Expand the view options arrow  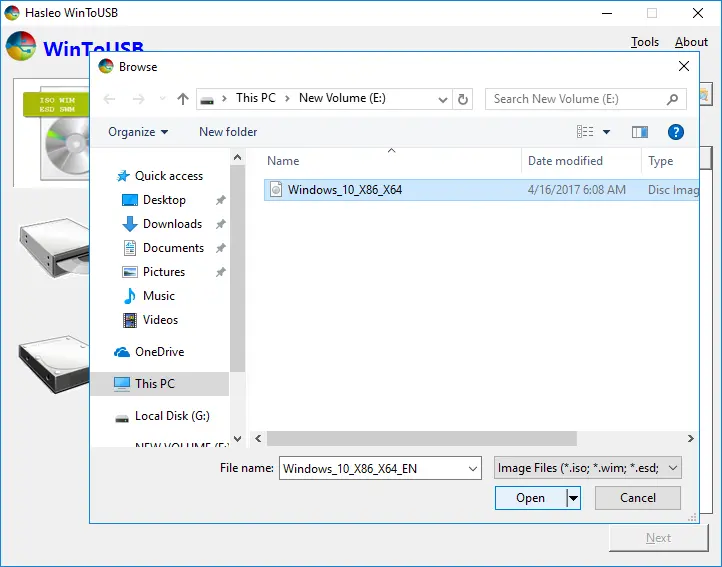click(x=606, y=132)
